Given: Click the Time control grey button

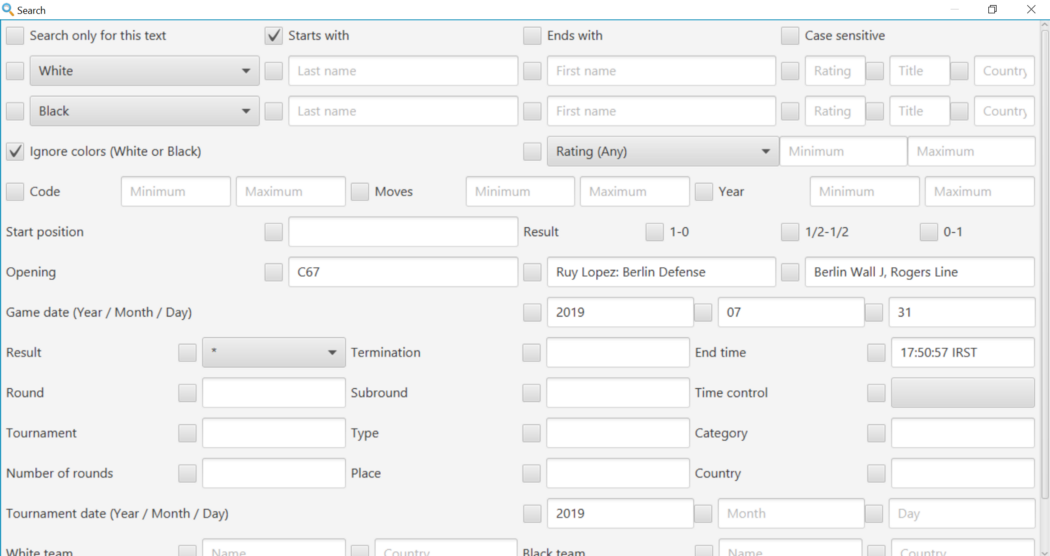Looking at the screenshot, I should 962,393.
